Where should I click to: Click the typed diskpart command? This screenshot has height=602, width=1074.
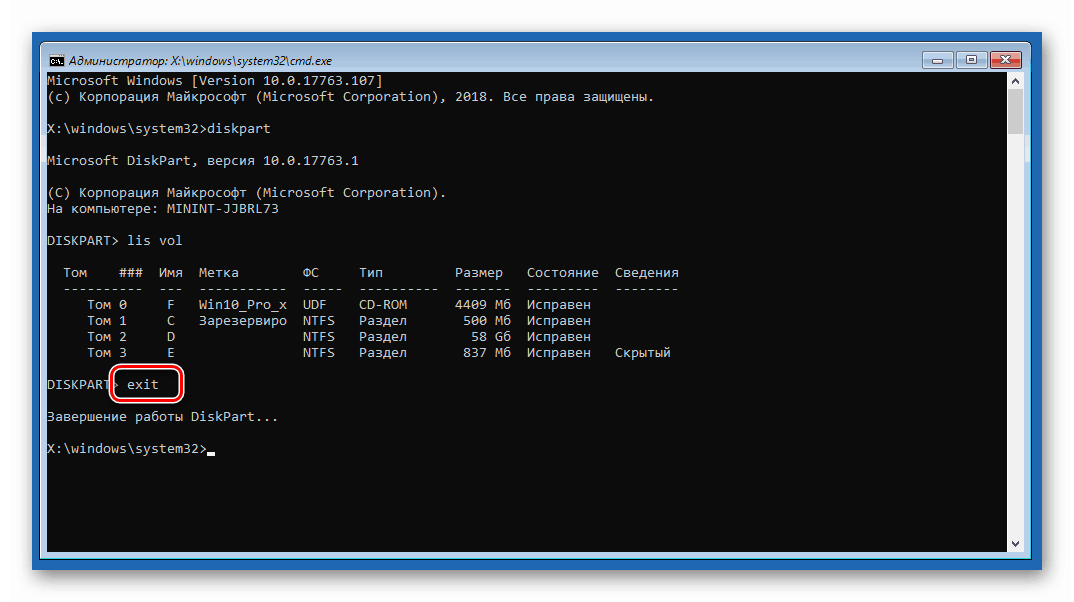pos(238,129)
